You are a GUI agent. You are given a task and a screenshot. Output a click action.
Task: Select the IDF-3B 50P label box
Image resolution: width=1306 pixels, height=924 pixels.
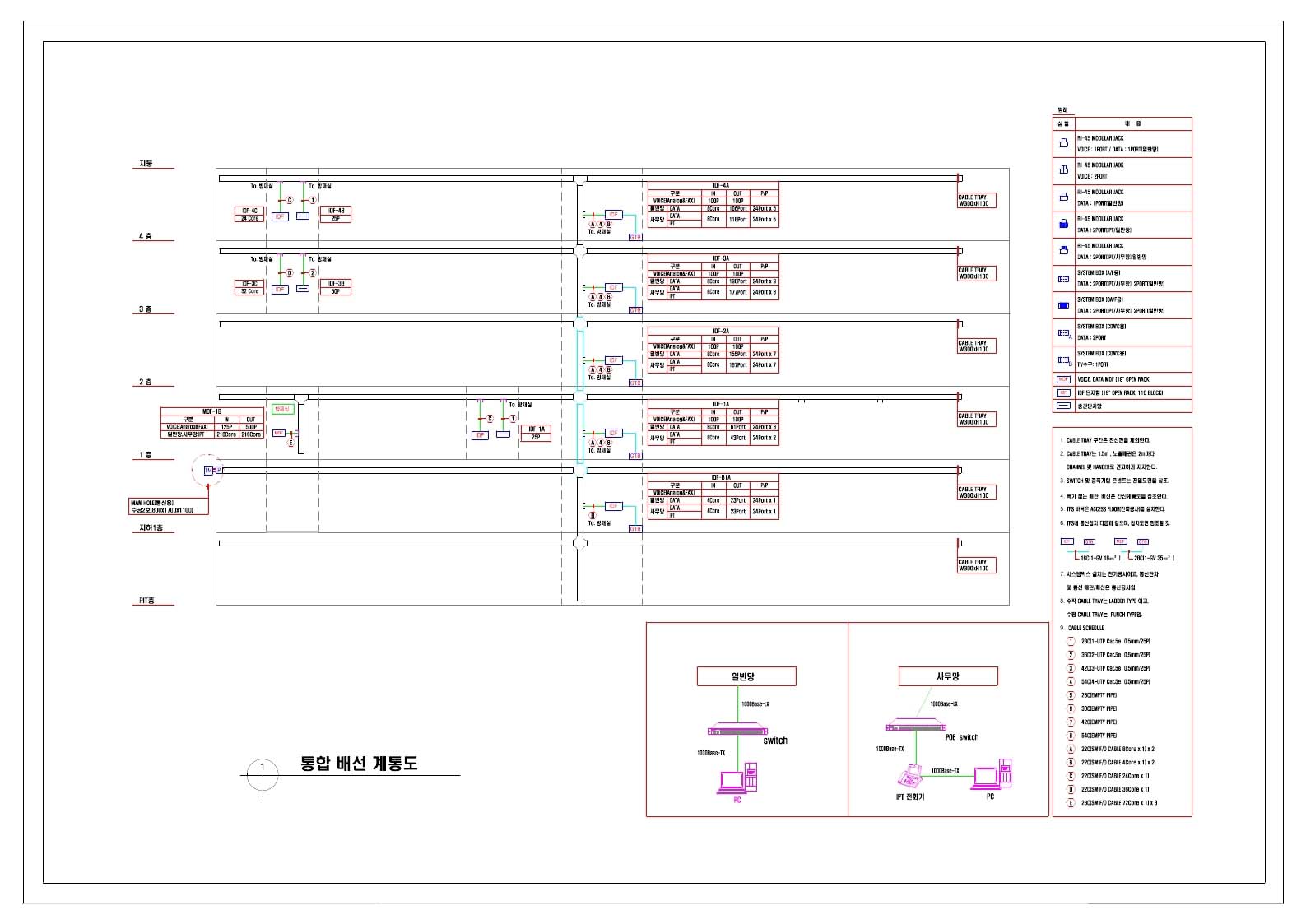pyautogui.click(x=336, y=287)
